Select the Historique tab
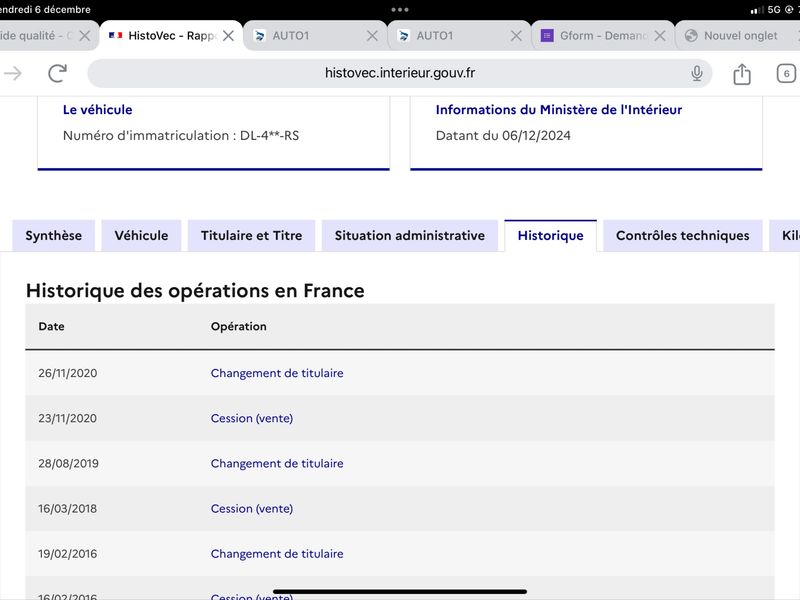The image size is (800, 600). (551, 236)
